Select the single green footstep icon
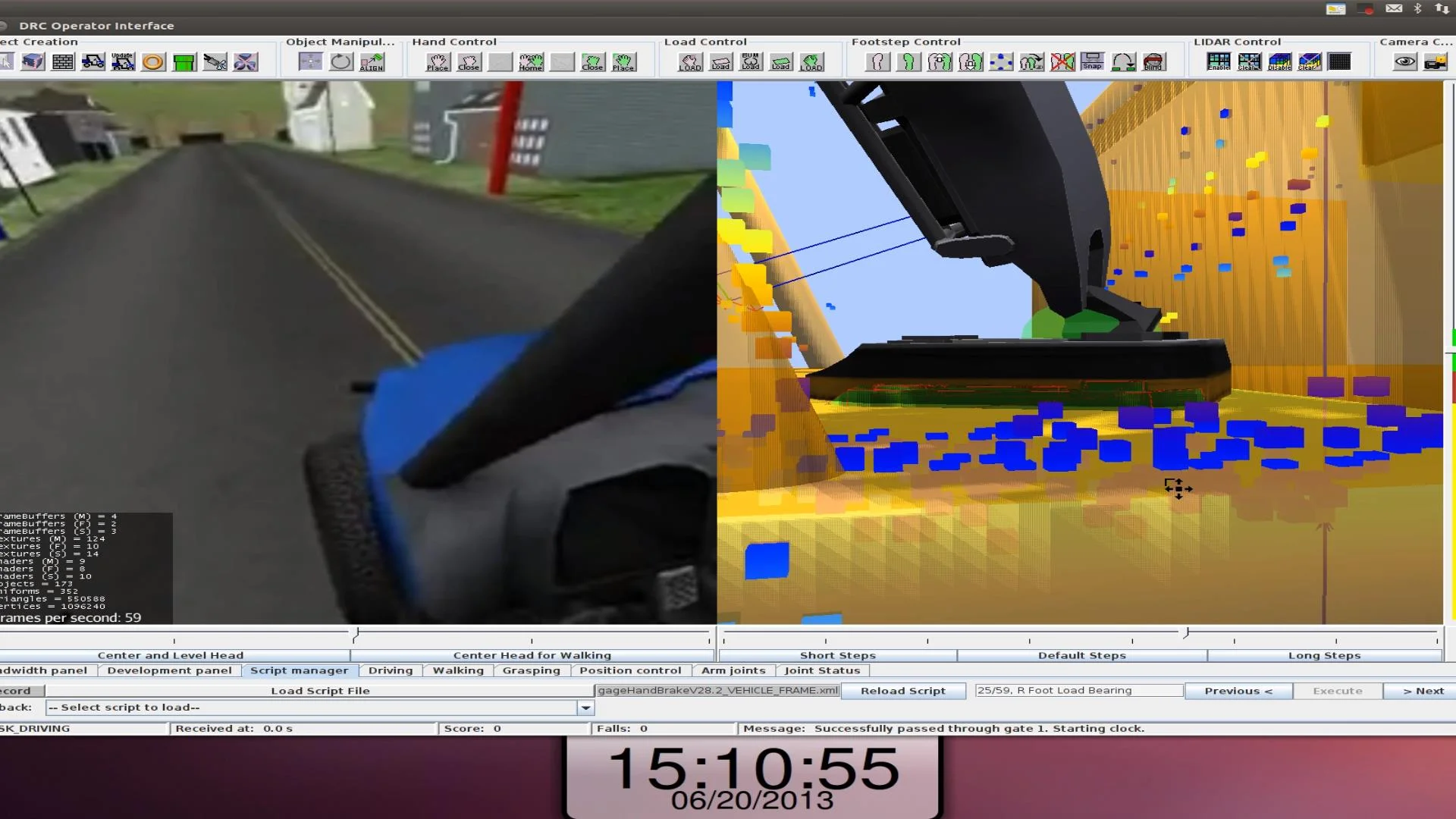The width and height of the screenshot is (1456, 819). pyautogui.click(x=908, y=62)
